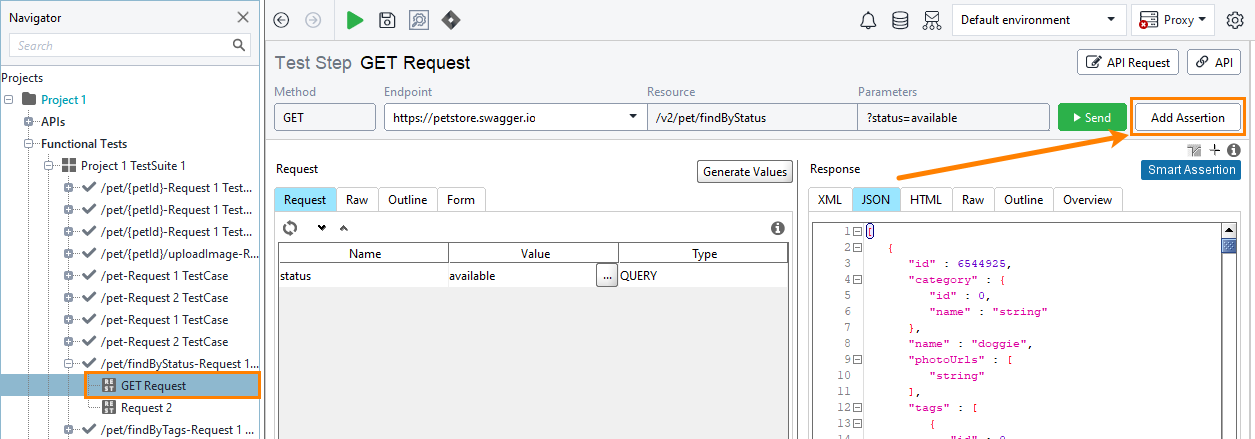Click the info icon in the Request panel
The height and width of the screenshot is (439, 1255).
(777, 228)
